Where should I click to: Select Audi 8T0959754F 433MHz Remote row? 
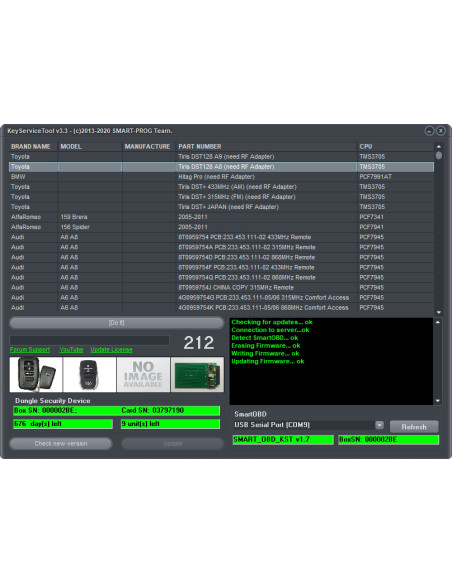coord(222,267)
